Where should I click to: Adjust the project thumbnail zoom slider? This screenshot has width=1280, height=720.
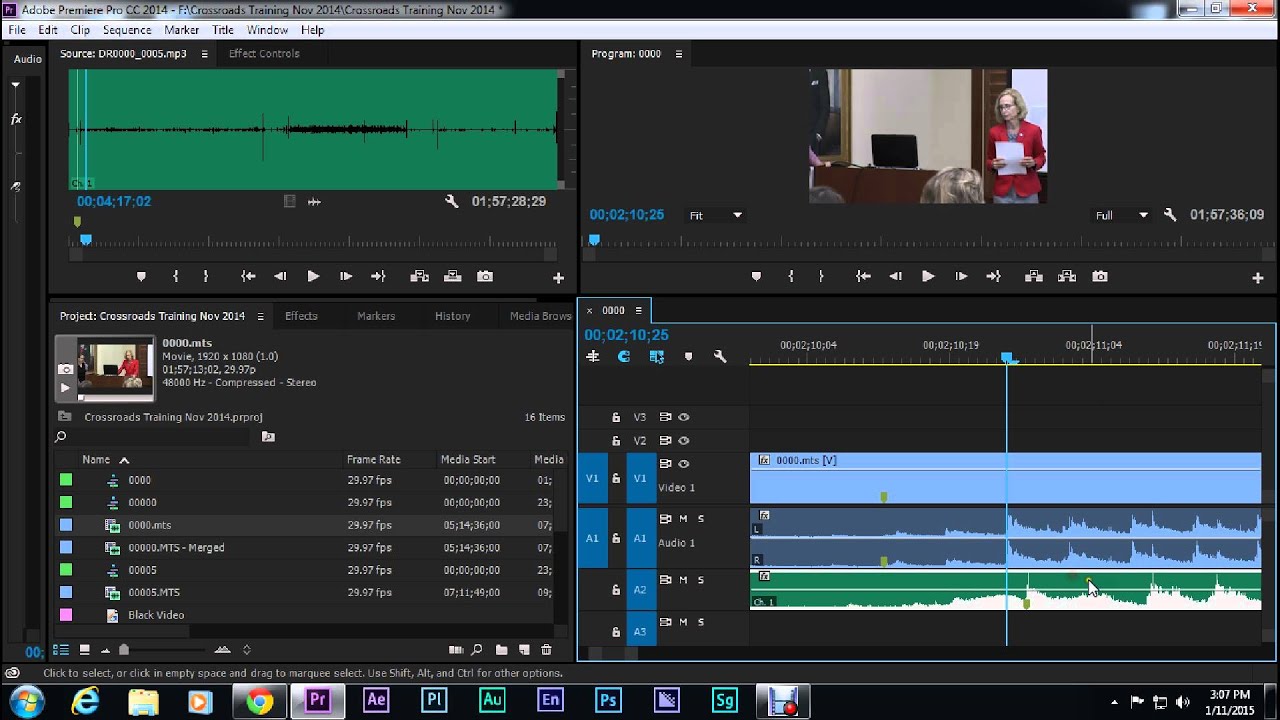pos(124,650)
